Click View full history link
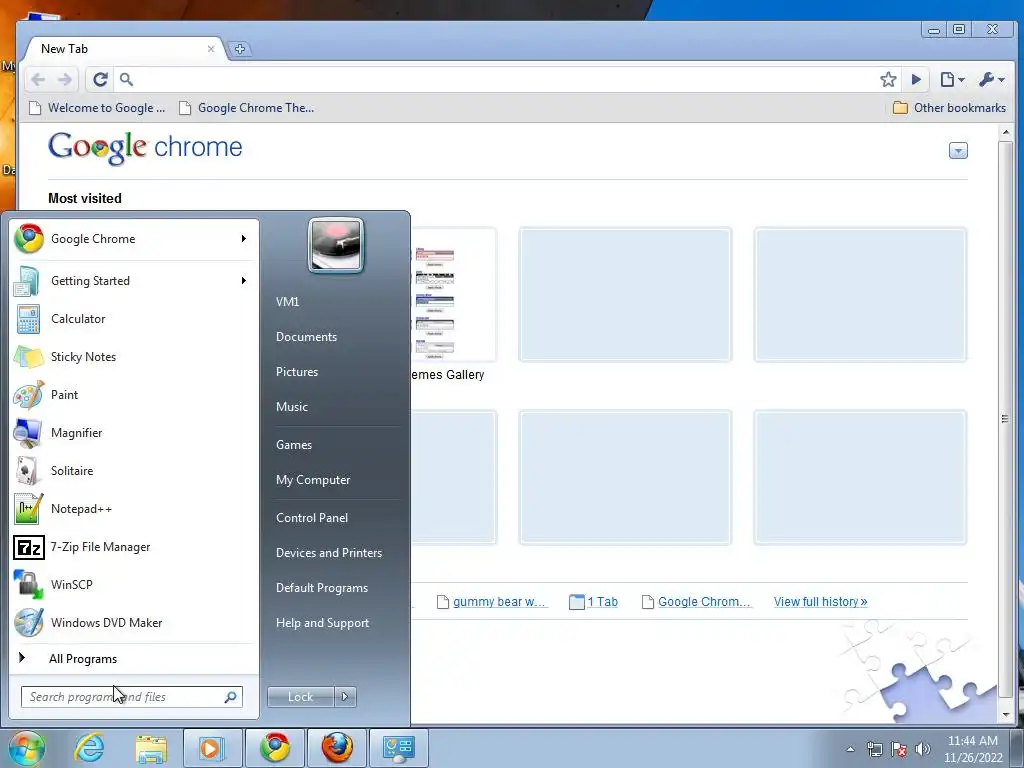1024x768 pixels. (x=820, y=601)
